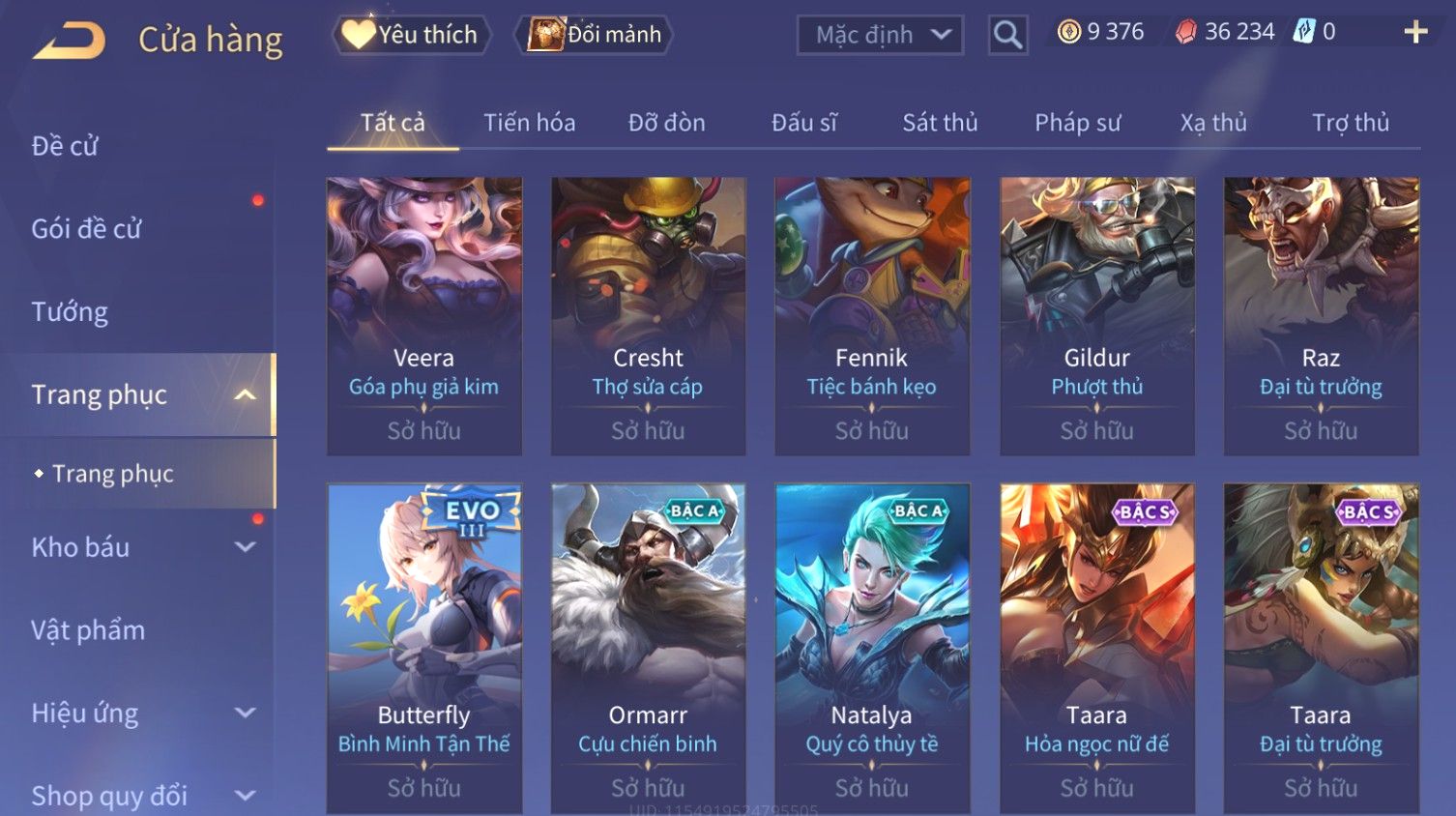Switch to the Tiến hóa tab
This screenshot has width=1456, height=816.
coord(530,123)
